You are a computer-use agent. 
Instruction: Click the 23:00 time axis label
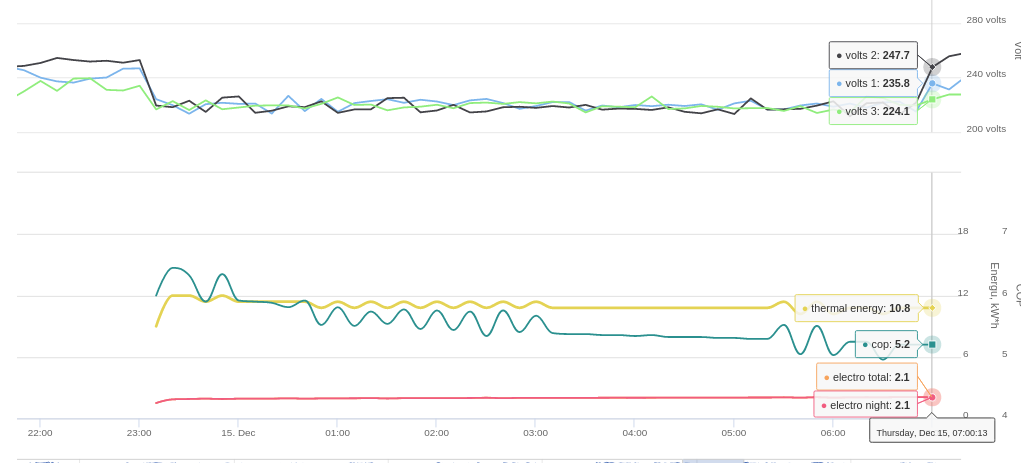pyautogui.click(x=139, y=433)
